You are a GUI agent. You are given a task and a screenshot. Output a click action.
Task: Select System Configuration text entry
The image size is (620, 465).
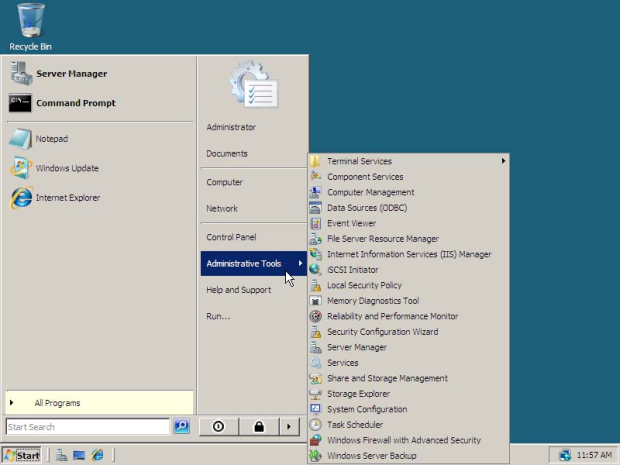click(x=367, y=409)
